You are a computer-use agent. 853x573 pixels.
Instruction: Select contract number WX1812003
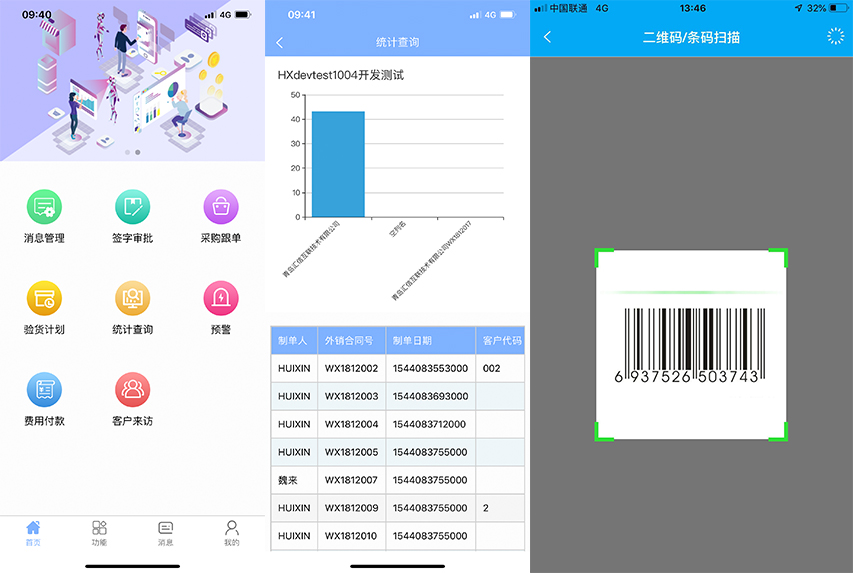coord(351,396)
